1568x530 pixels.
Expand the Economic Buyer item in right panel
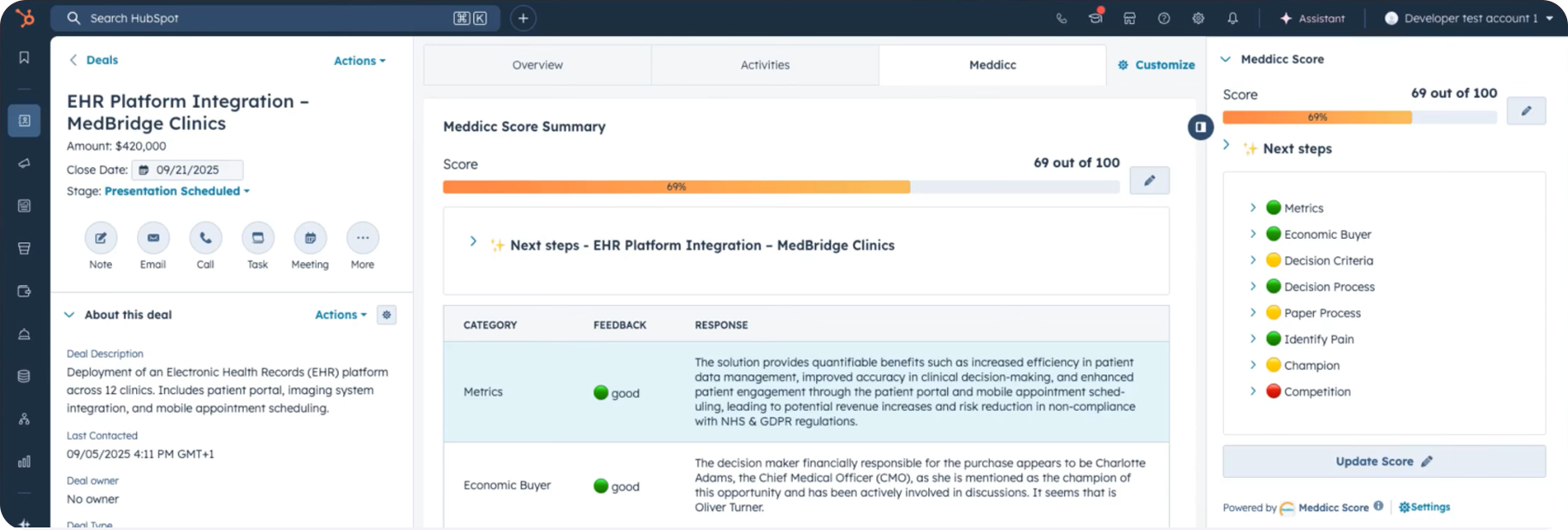click(1252, 234)
